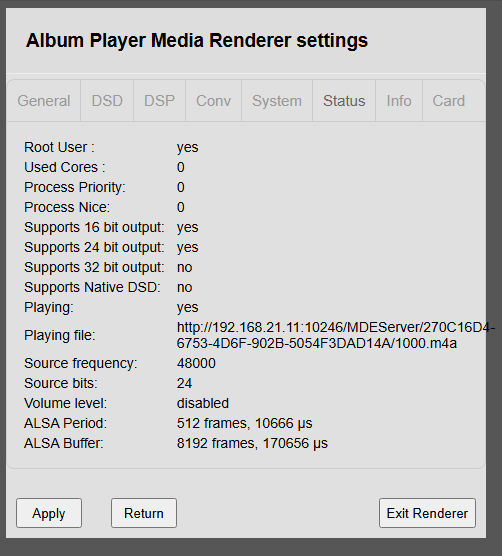
Task: Switch to the General tab
Action: pyautogui.click(x=44, y=101)
